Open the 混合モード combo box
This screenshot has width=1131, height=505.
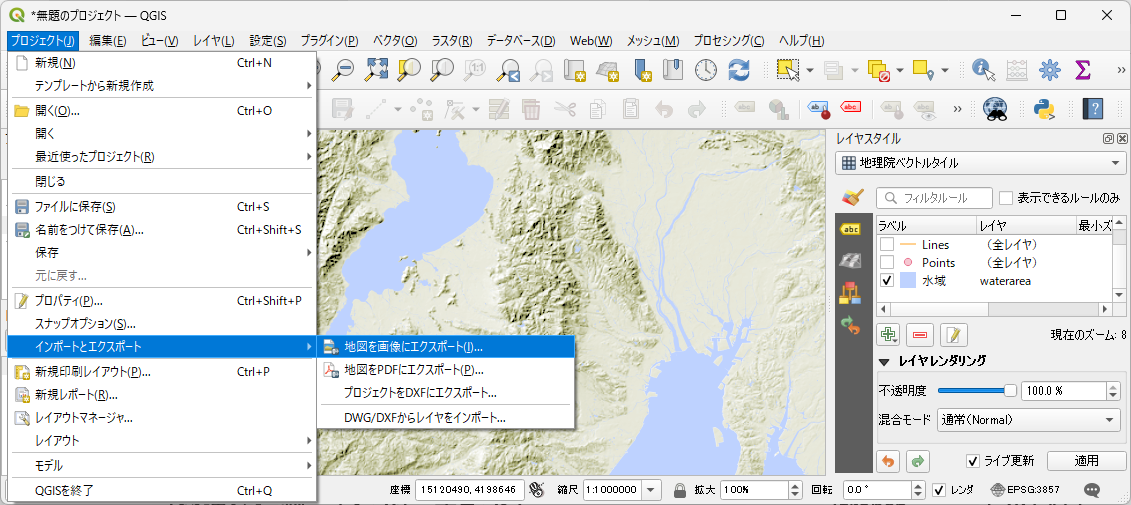tap(1029, 420)
